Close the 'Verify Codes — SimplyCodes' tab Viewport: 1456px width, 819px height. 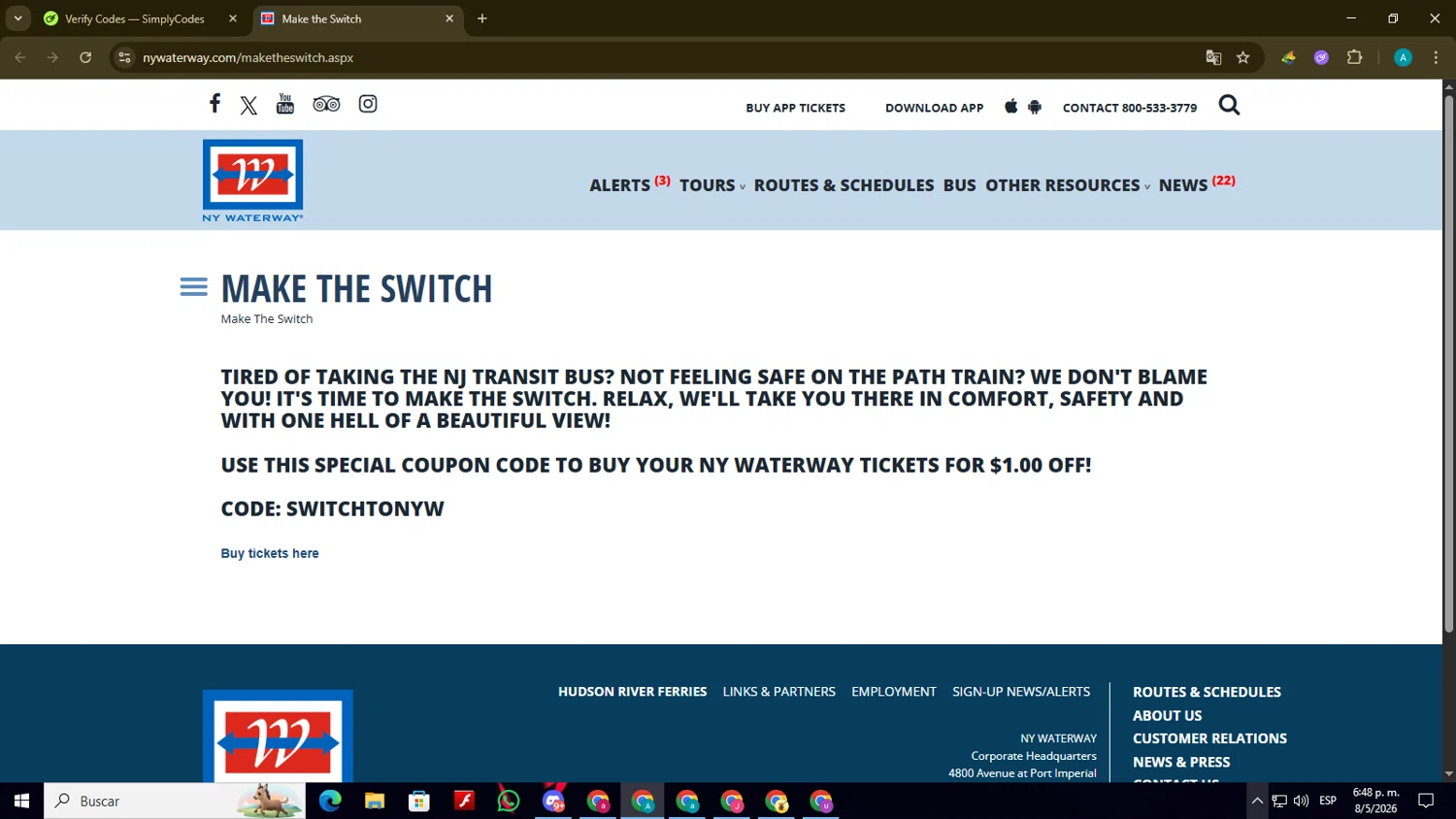pyautogui.click(x=233, y=18)
